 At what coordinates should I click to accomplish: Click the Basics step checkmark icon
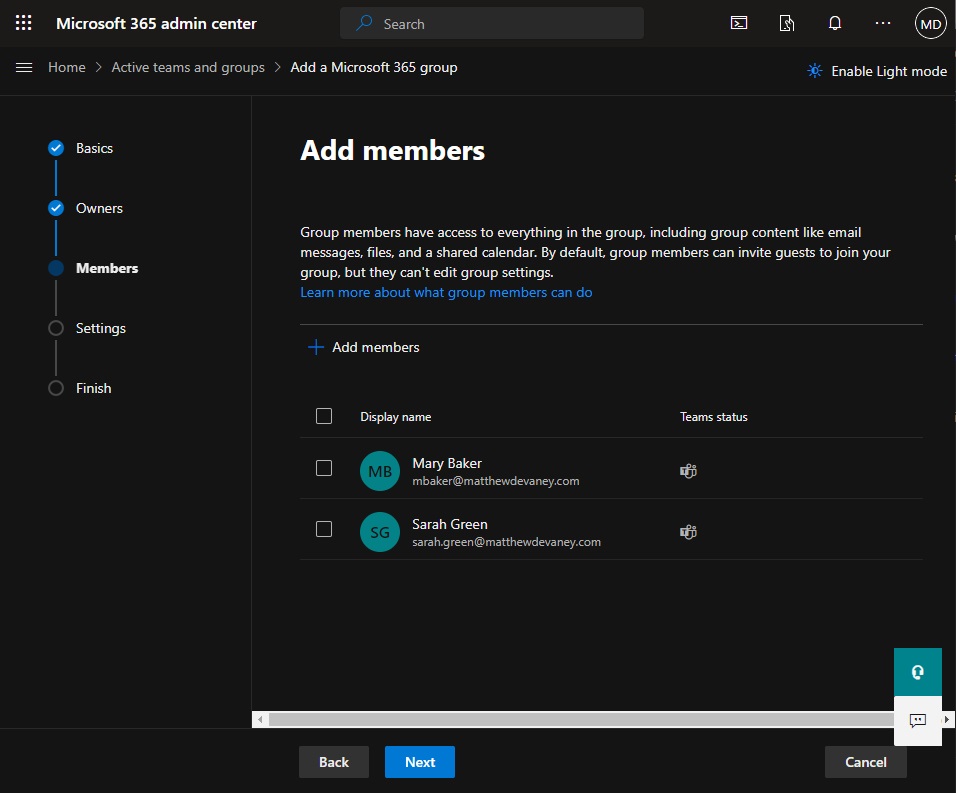(55, 148)
